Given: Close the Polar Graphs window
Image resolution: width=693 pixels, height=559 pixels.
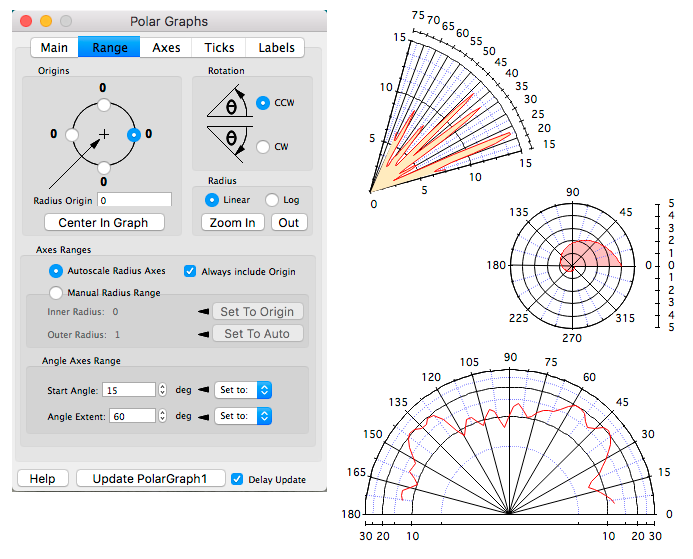Looking at the screenshot, I should pos(26,21).
